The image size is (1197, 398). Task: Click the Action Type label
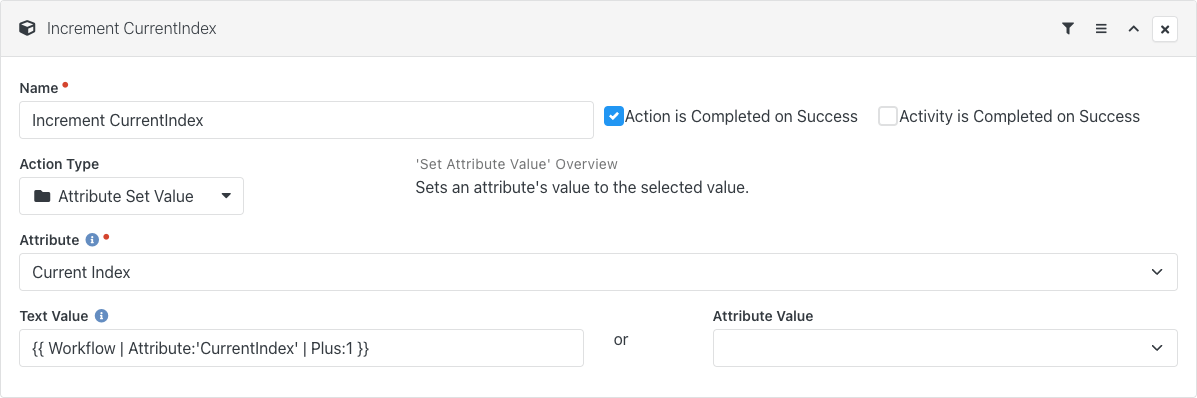(59, 164)
